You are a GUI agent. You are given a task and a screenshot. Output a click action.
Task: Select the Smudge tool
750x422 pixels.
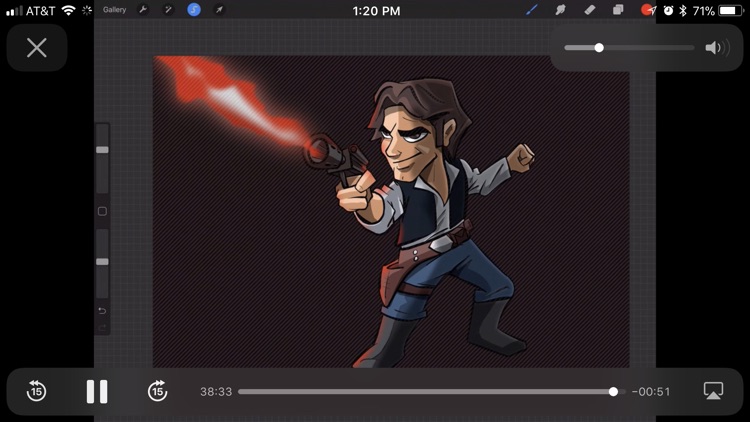pos(560,10)
